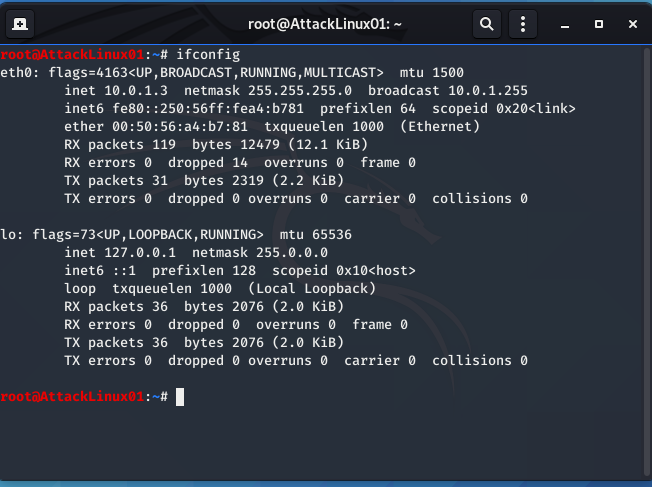This screenshot has height=487, width=652.
Task: Click the mtu 65536 value
Action: click(x=316, y=235)
